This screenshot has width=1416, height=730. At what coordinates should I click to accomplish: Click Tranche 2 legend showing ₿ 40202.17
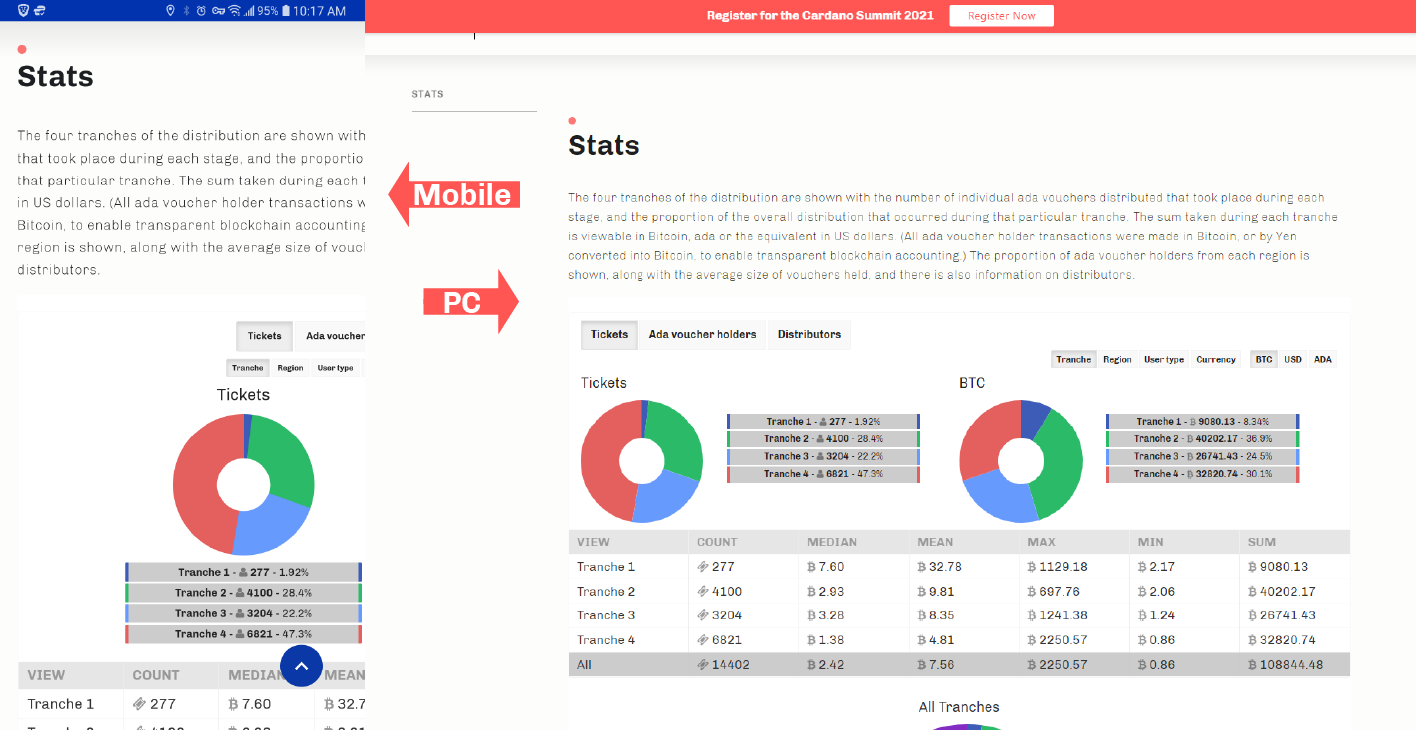coord(1202,439)
